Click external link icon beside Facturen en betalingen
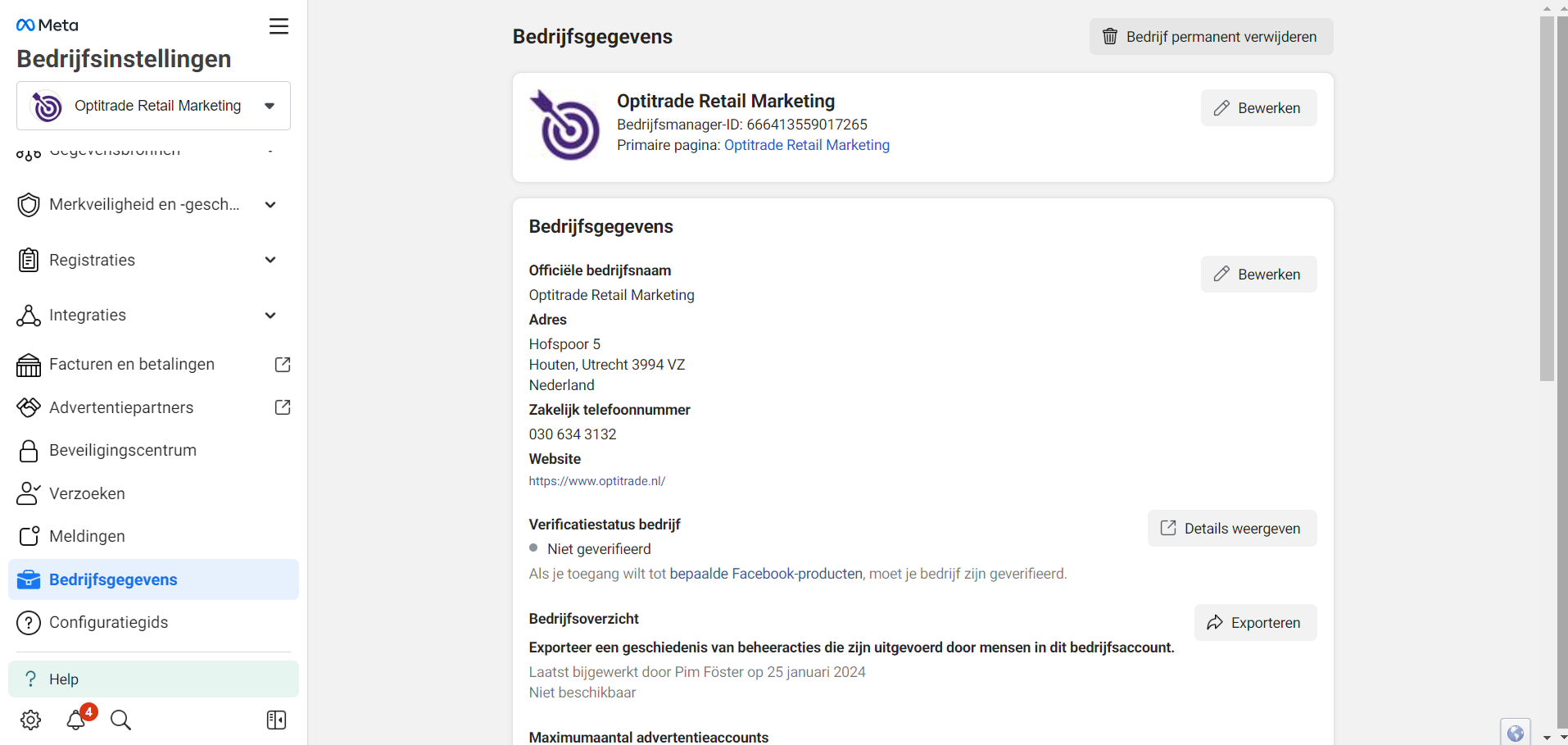 point(283,365)
